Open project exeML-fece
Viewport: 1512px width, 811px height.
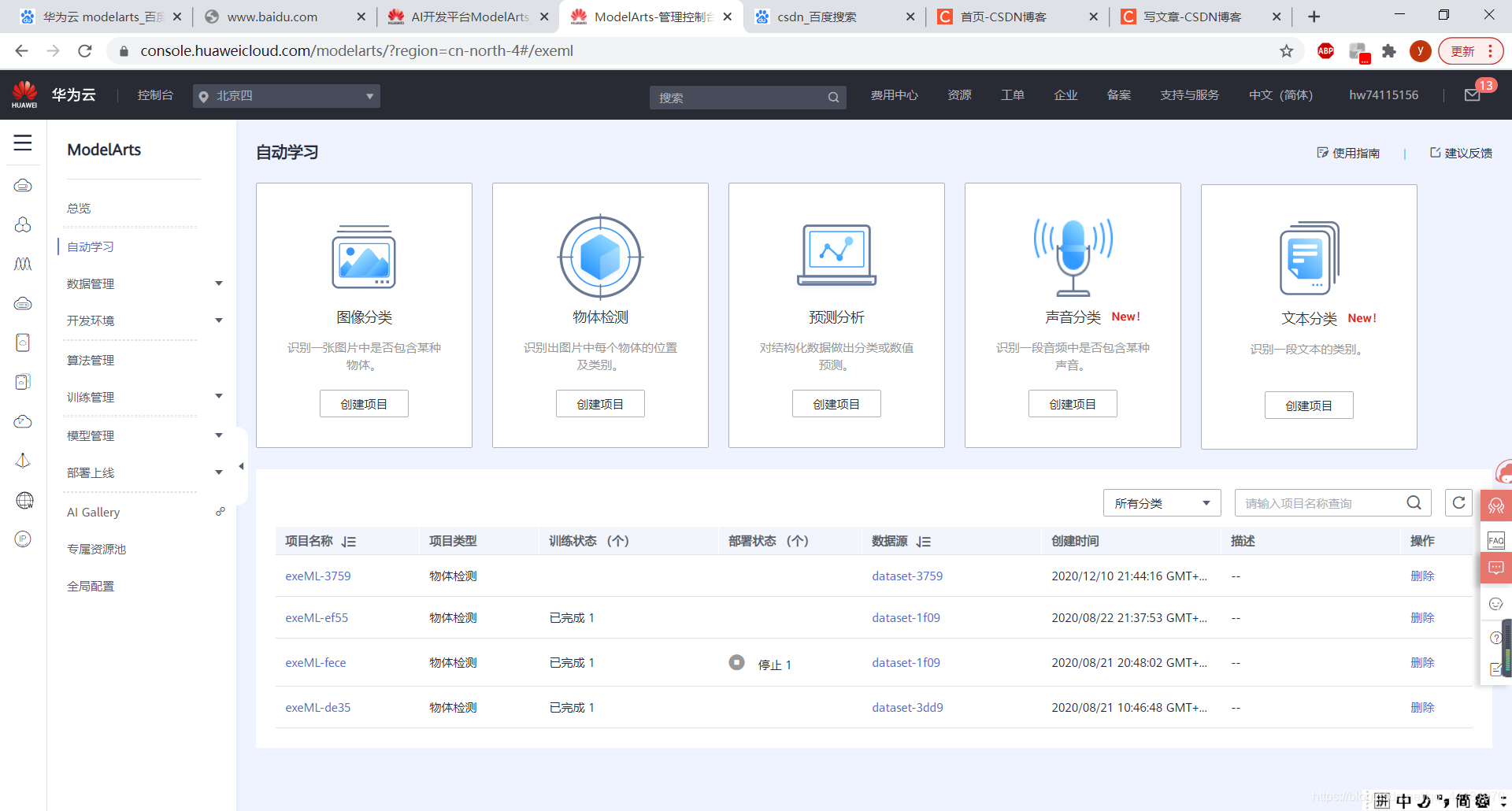[x=316, y=662]
